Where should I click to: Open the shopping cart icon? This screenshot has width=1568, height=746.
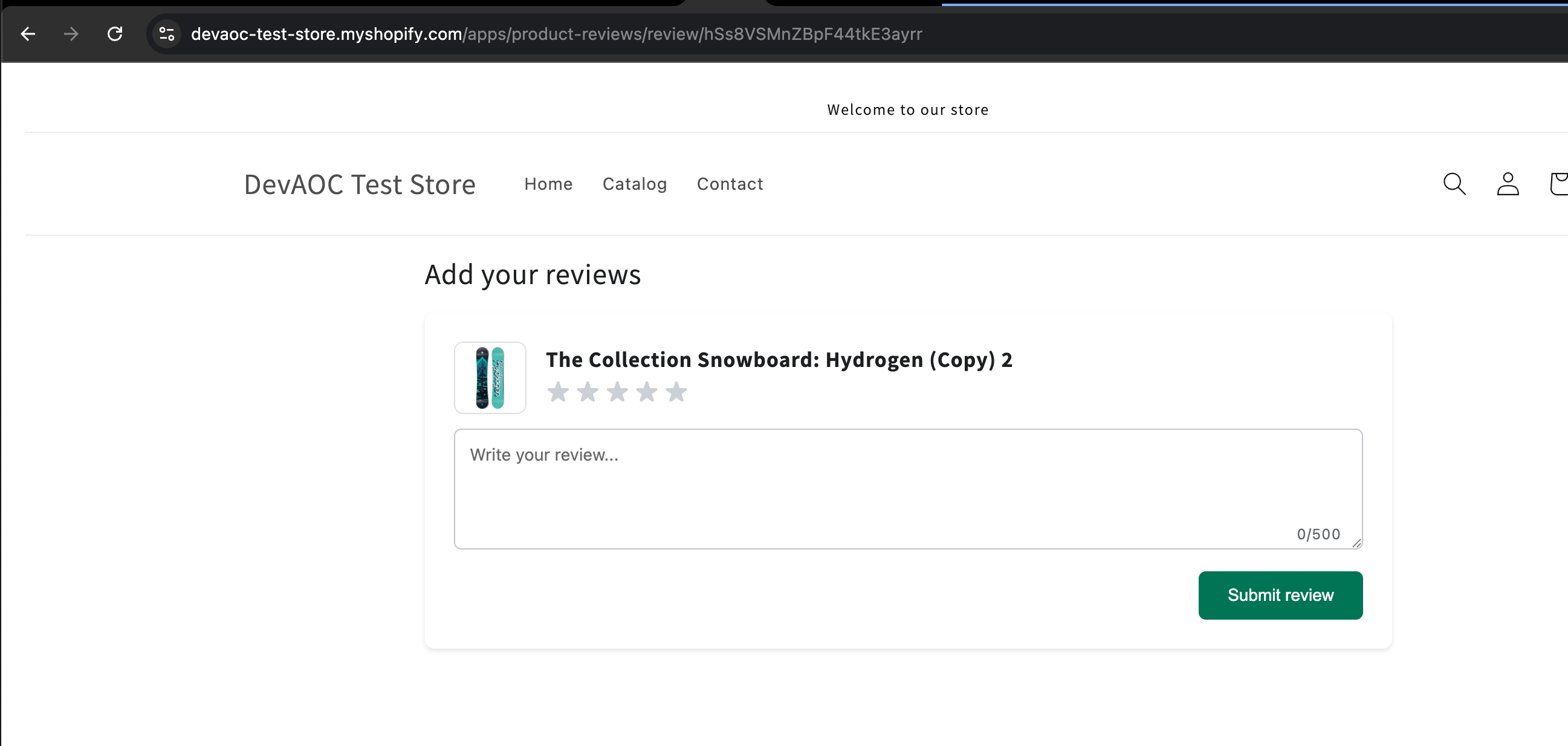tap(1559, 184)
